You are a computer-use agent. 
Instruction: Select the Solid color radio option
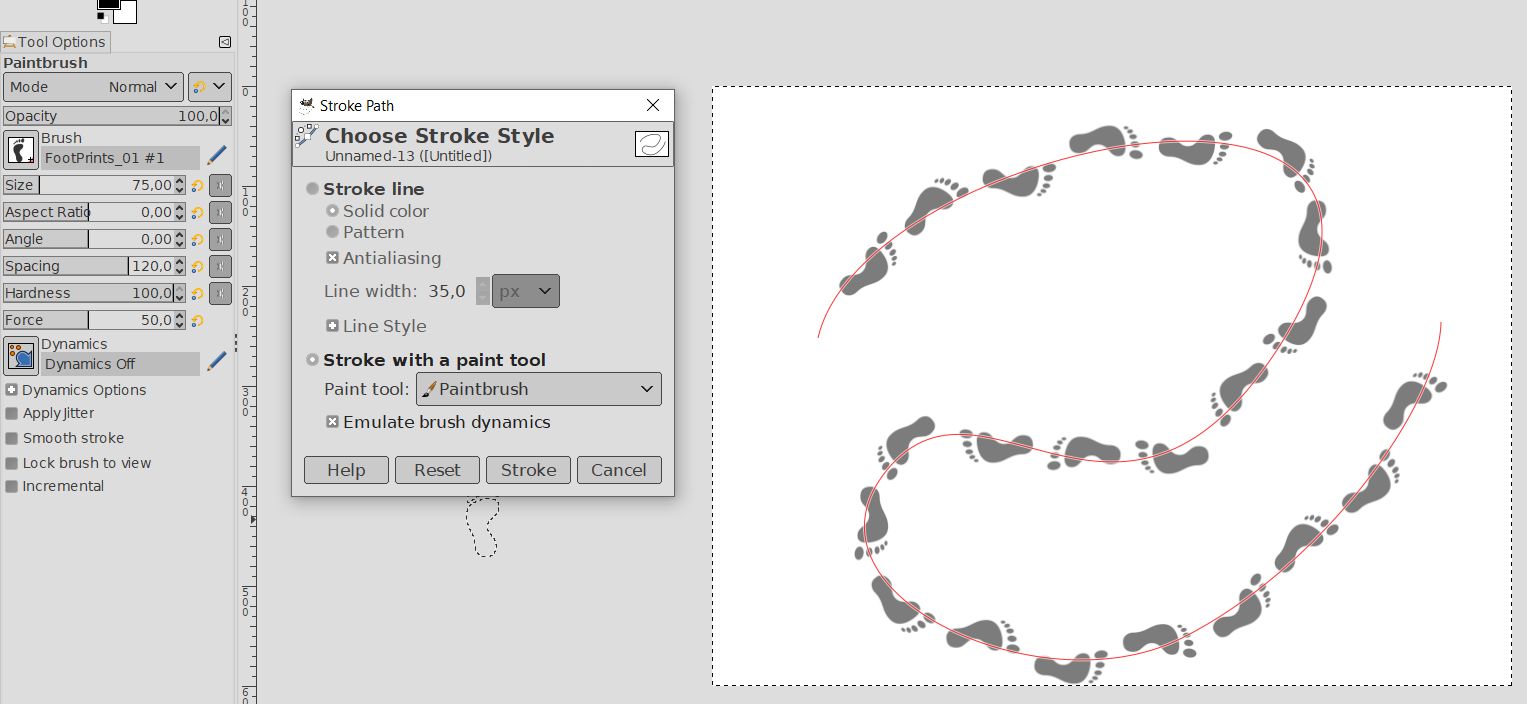pyautogui.click(x=333, y=211)
